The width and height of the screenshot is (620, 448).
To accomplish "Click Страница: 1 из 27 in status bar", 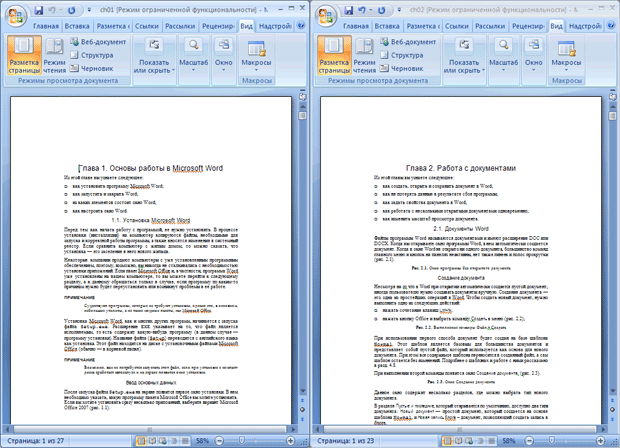I will (35, 440).
